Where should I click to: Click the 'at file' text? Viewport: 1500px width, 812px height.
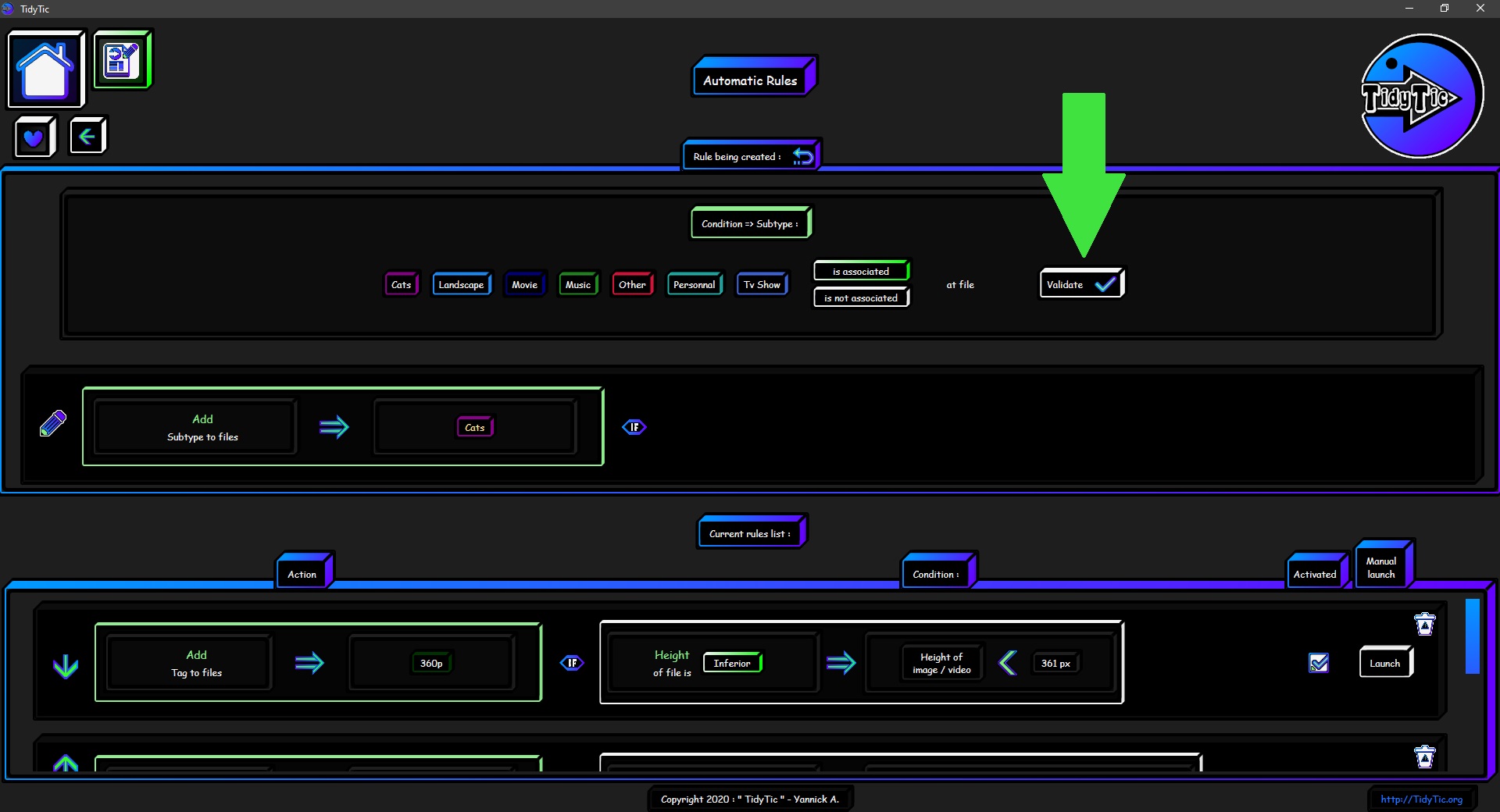[960, 284]
